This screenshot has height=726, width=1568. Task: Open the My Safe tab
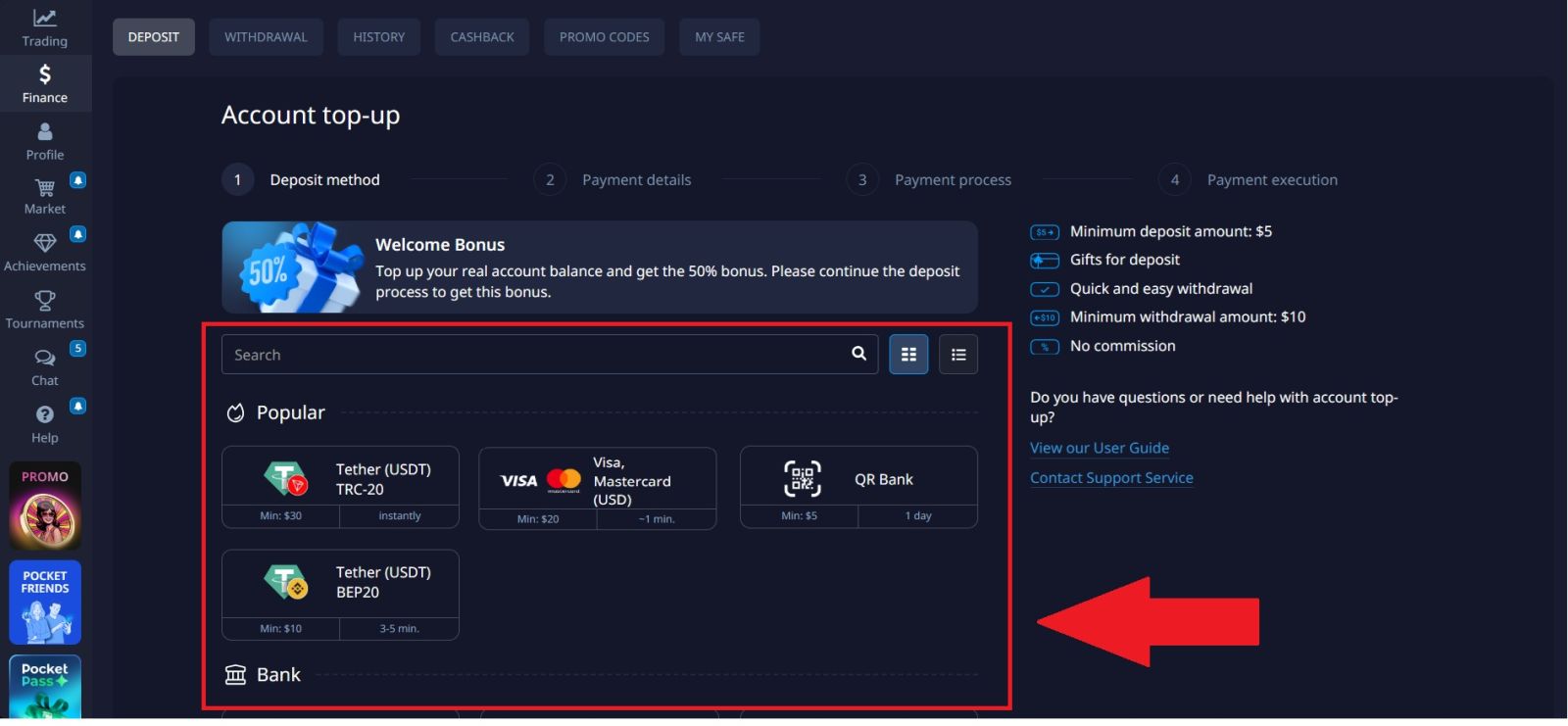pyautogui.click(x=719, y=37)
